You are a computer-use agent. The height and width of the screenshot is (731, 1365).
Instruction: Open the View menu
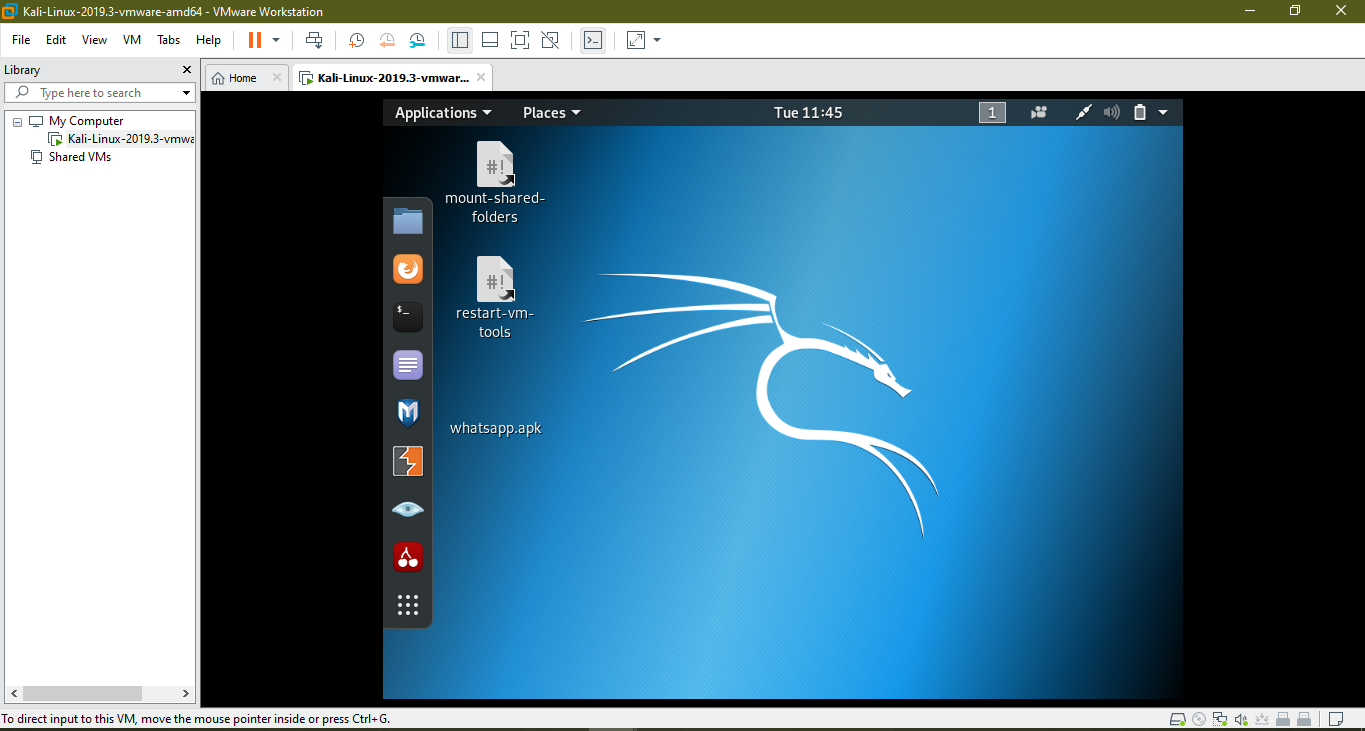[x=94, y=40]
